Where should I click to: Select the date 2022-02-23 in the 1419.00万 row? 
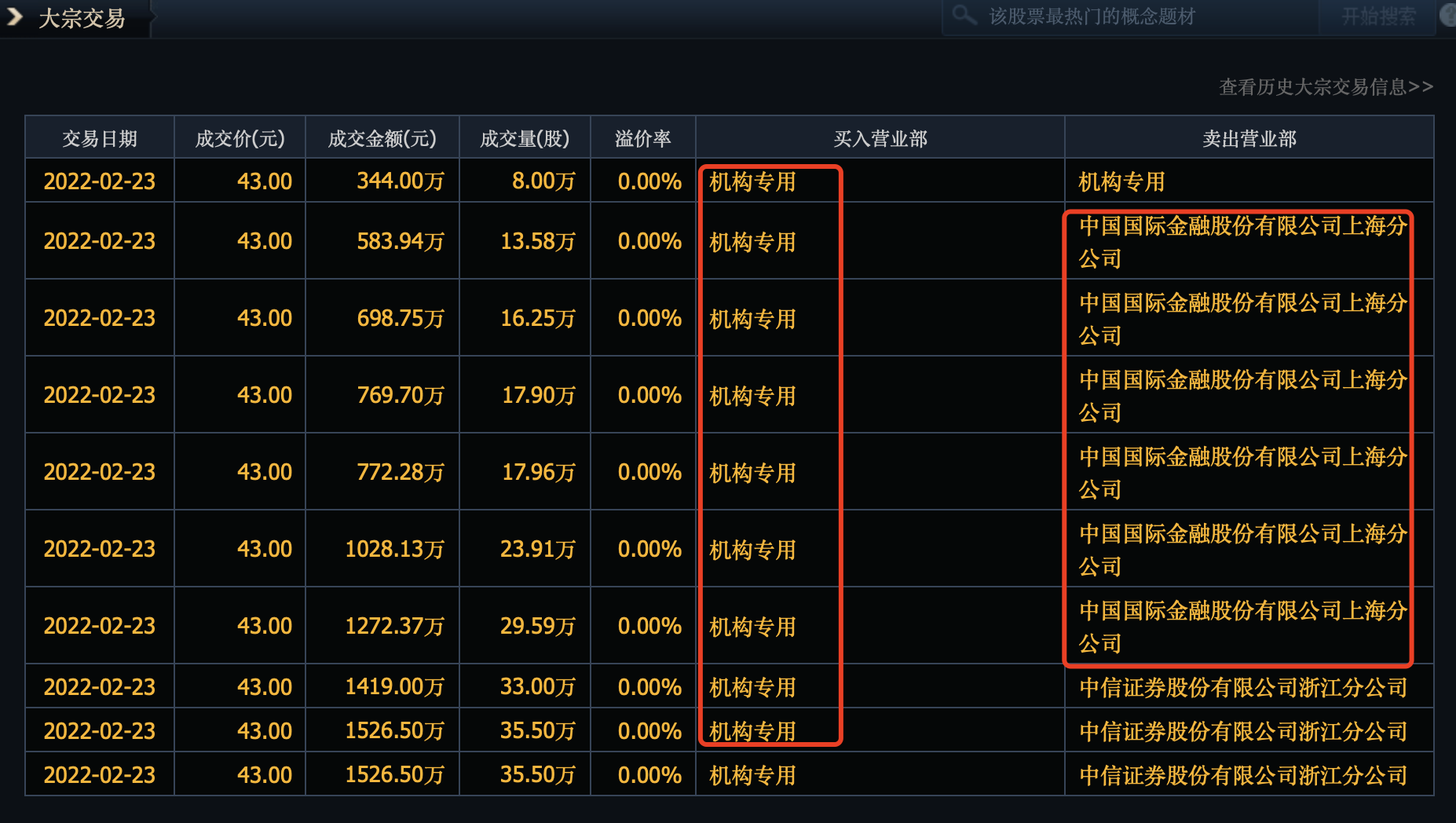(100, 687)
